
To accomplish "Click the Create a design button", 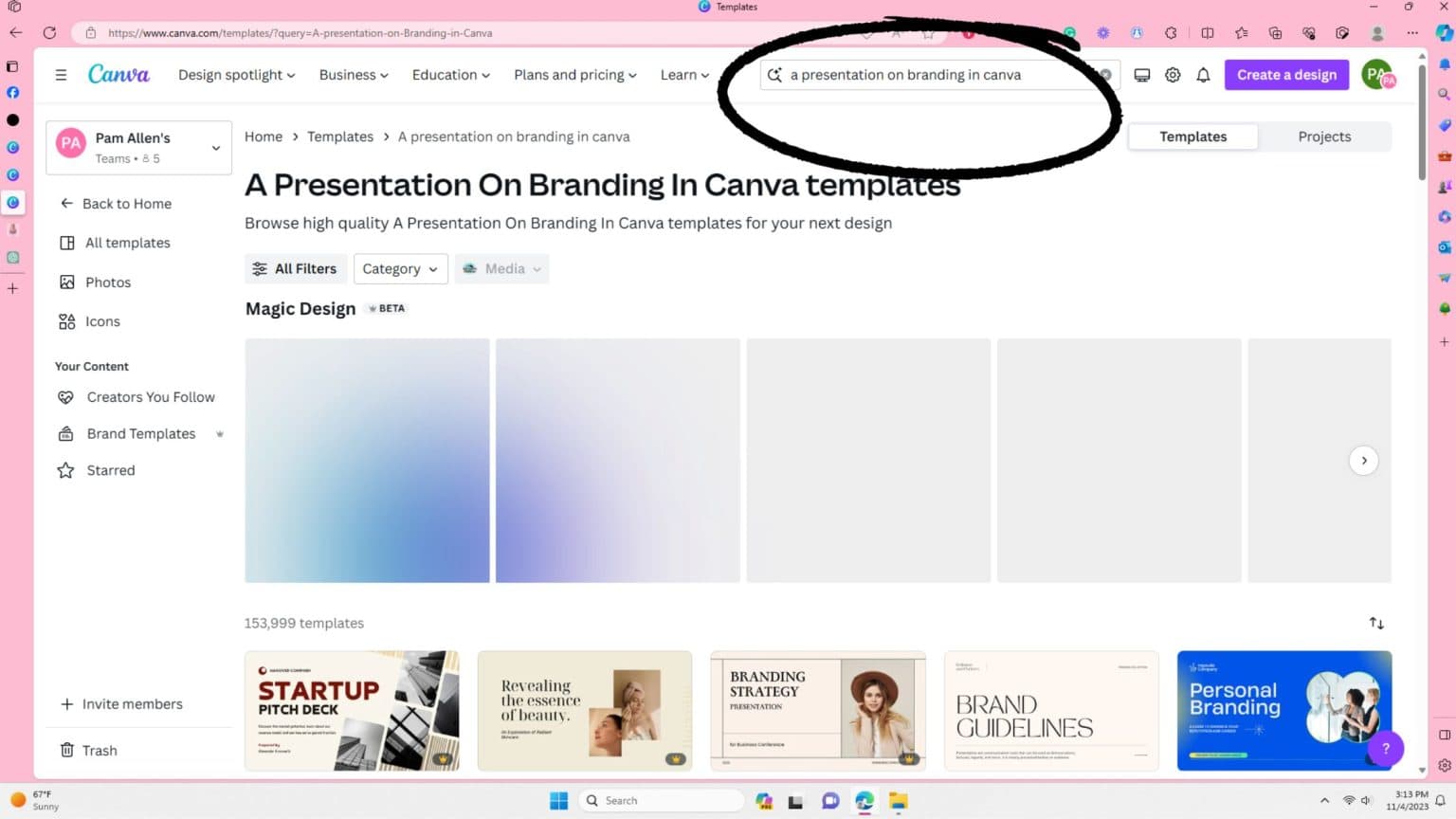I will click(1286, 74).
